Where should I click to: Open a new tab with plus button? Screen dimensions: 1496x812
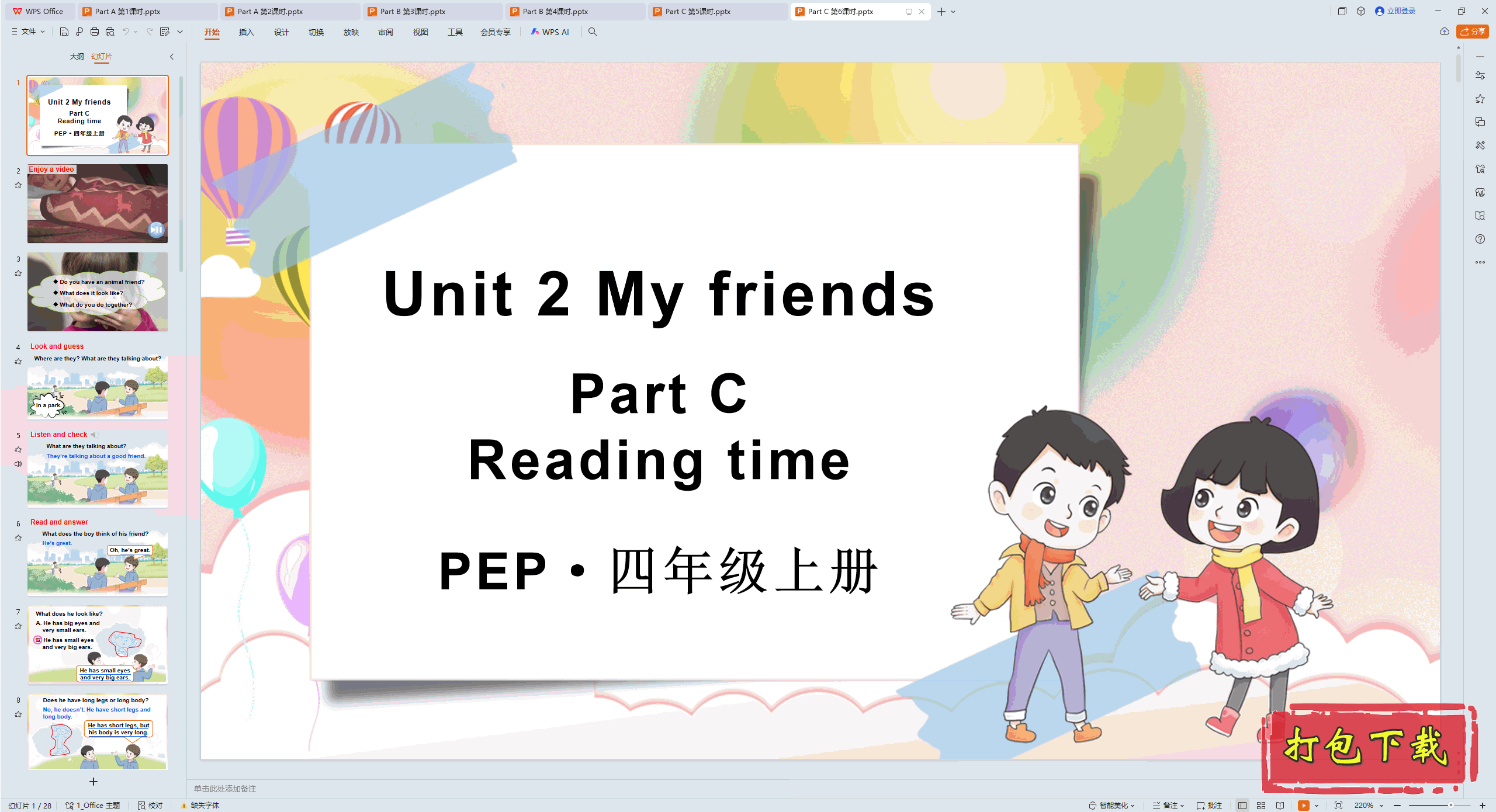point(941,12)
